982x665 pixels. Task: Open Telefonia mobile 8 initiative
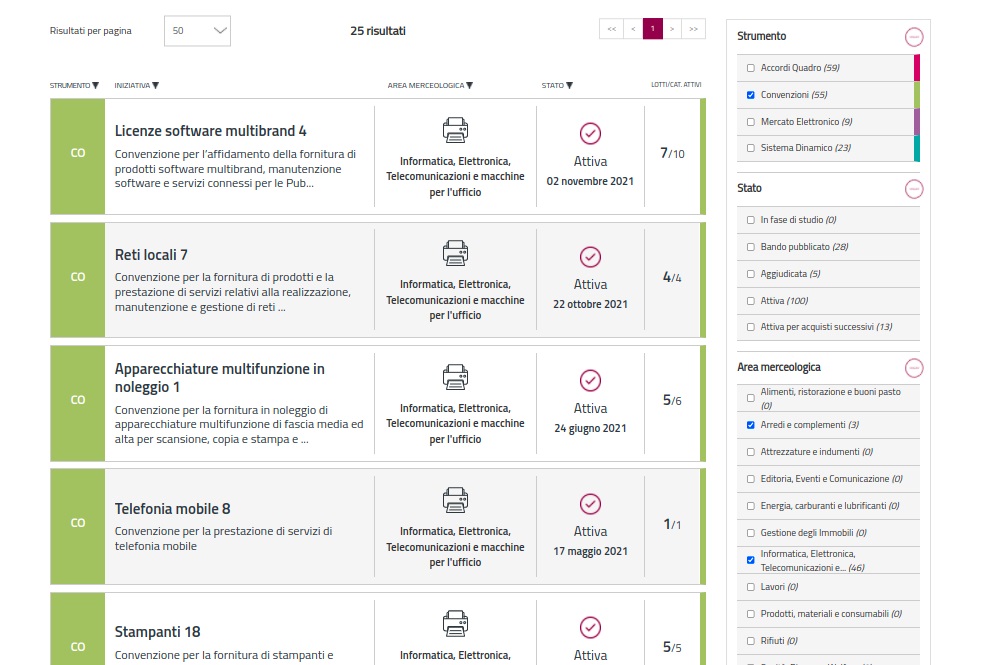(173, 509)
